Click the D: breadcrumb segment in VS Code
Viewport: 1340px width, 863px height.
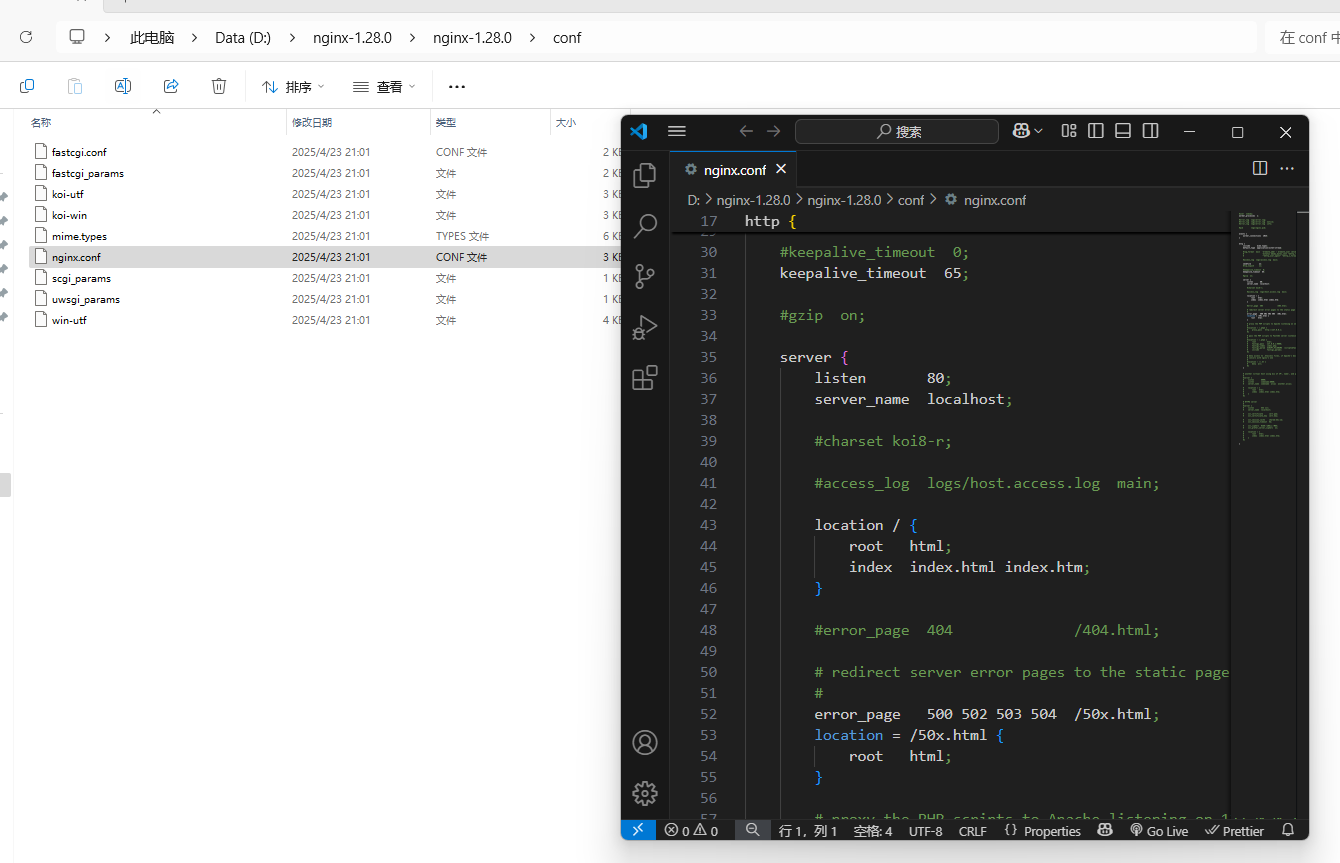coord(693,200)
